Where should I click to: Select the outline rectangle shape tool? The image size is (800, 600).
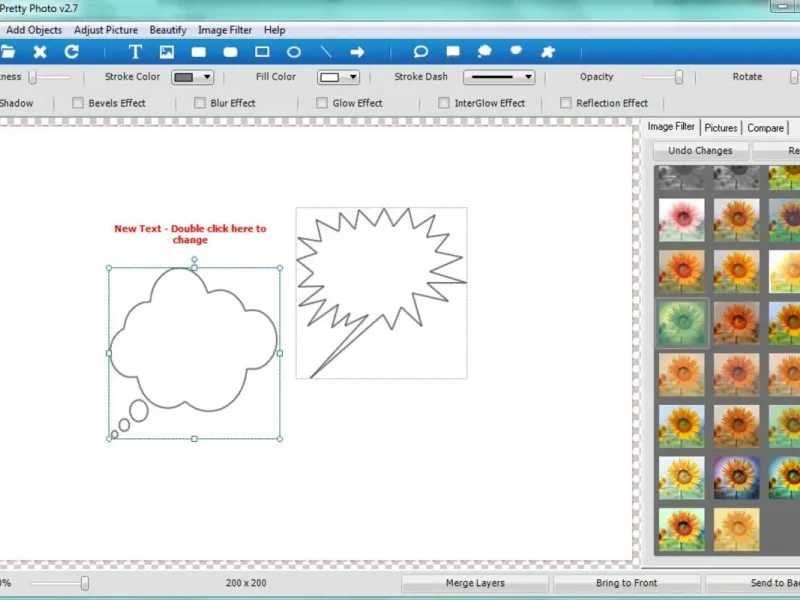262,52
